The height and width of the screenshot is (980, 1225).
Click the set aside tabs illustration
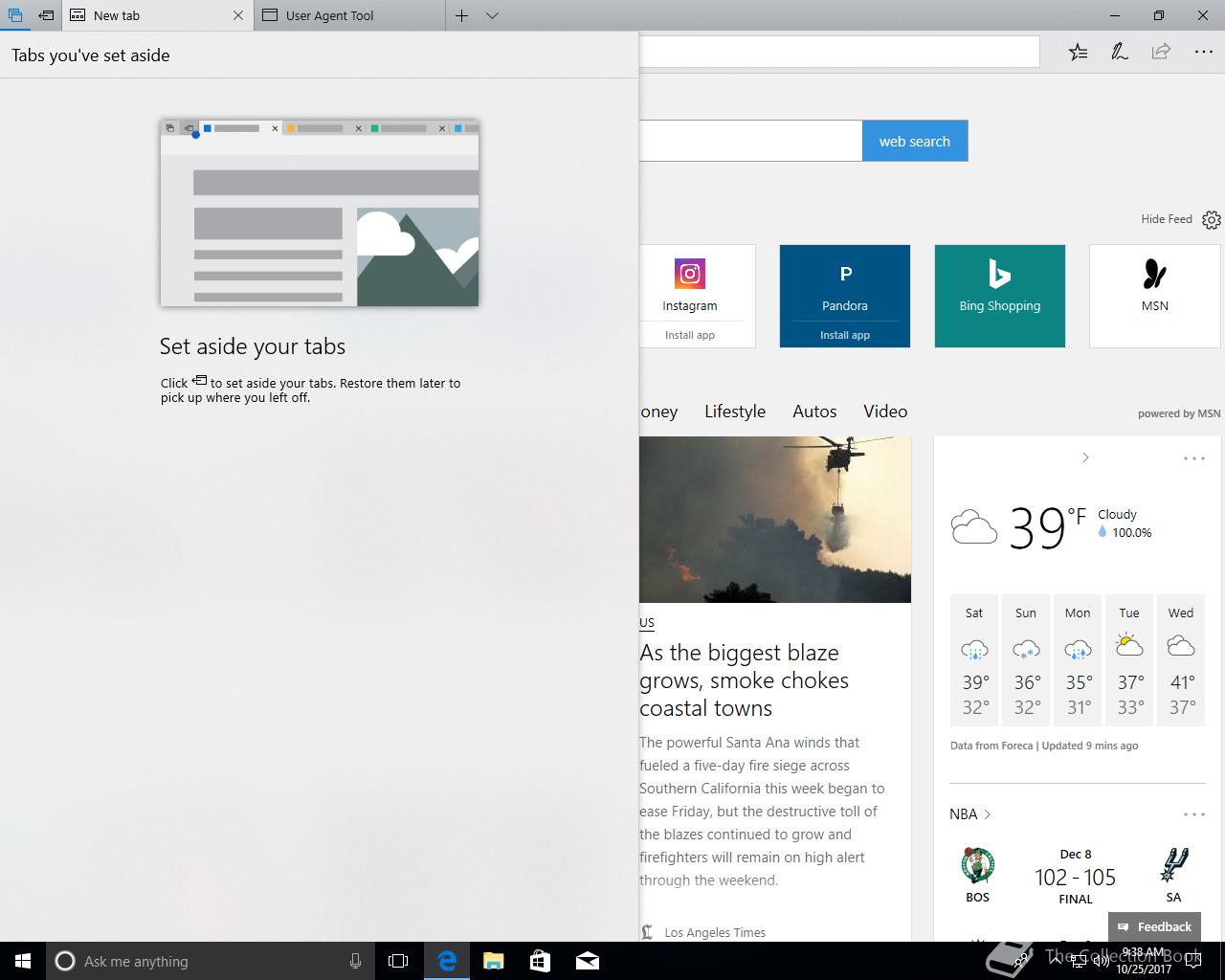320,213
